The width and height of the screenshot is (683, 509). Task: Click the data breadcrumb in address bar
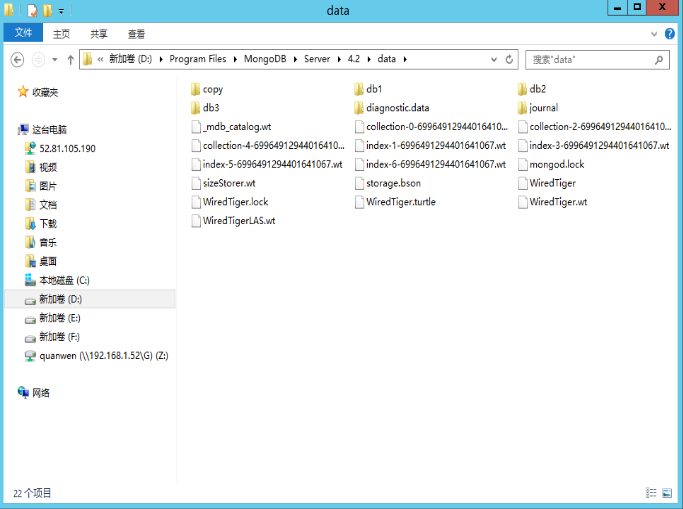tap(386, 59)
